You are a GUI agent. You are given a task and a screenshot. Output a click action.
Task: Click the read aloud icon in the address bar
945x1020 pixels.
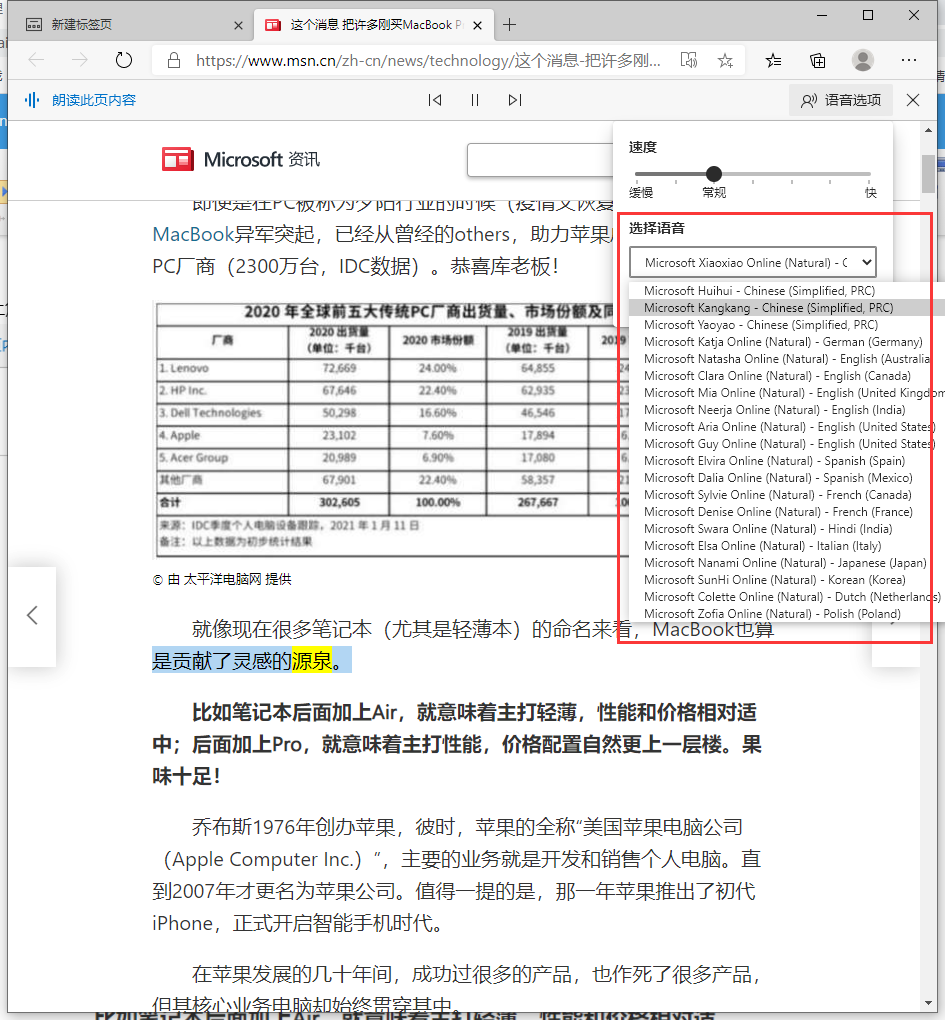[x=688, y=60]
